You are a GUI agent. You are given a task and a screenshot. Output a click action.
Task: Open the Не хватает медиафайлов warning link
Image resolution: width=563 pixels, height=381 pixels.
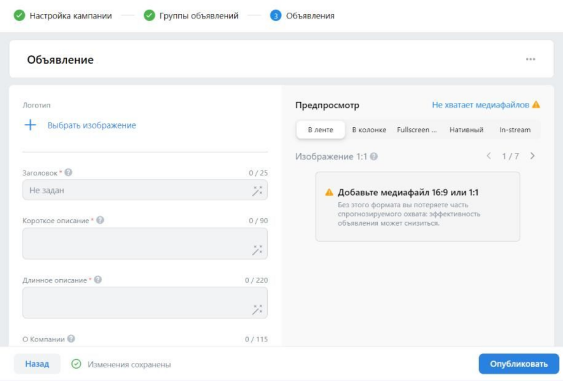[x=480, y=105]
